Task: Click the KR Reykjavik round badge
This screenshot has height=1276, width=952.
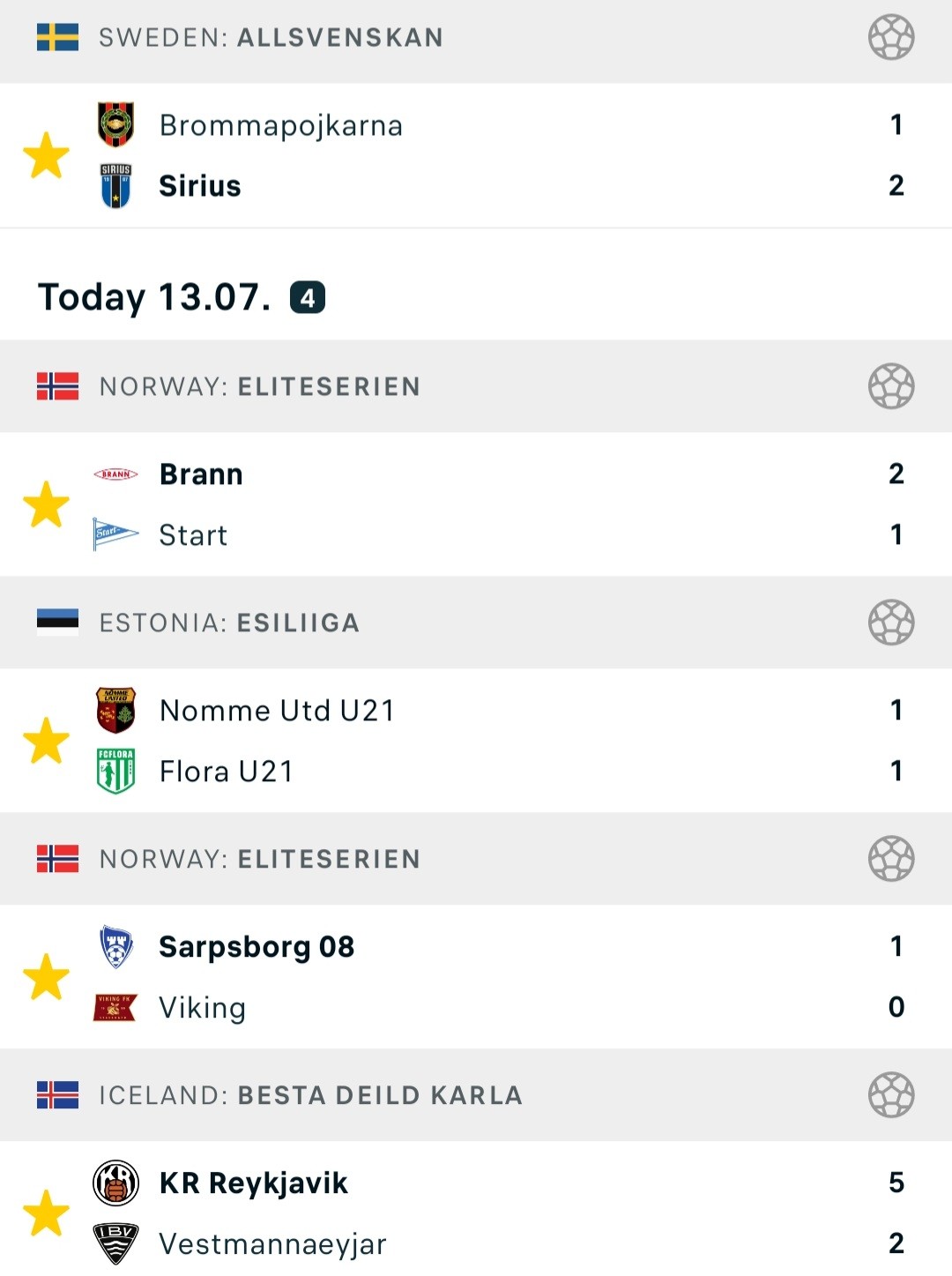Action: 115,1183
